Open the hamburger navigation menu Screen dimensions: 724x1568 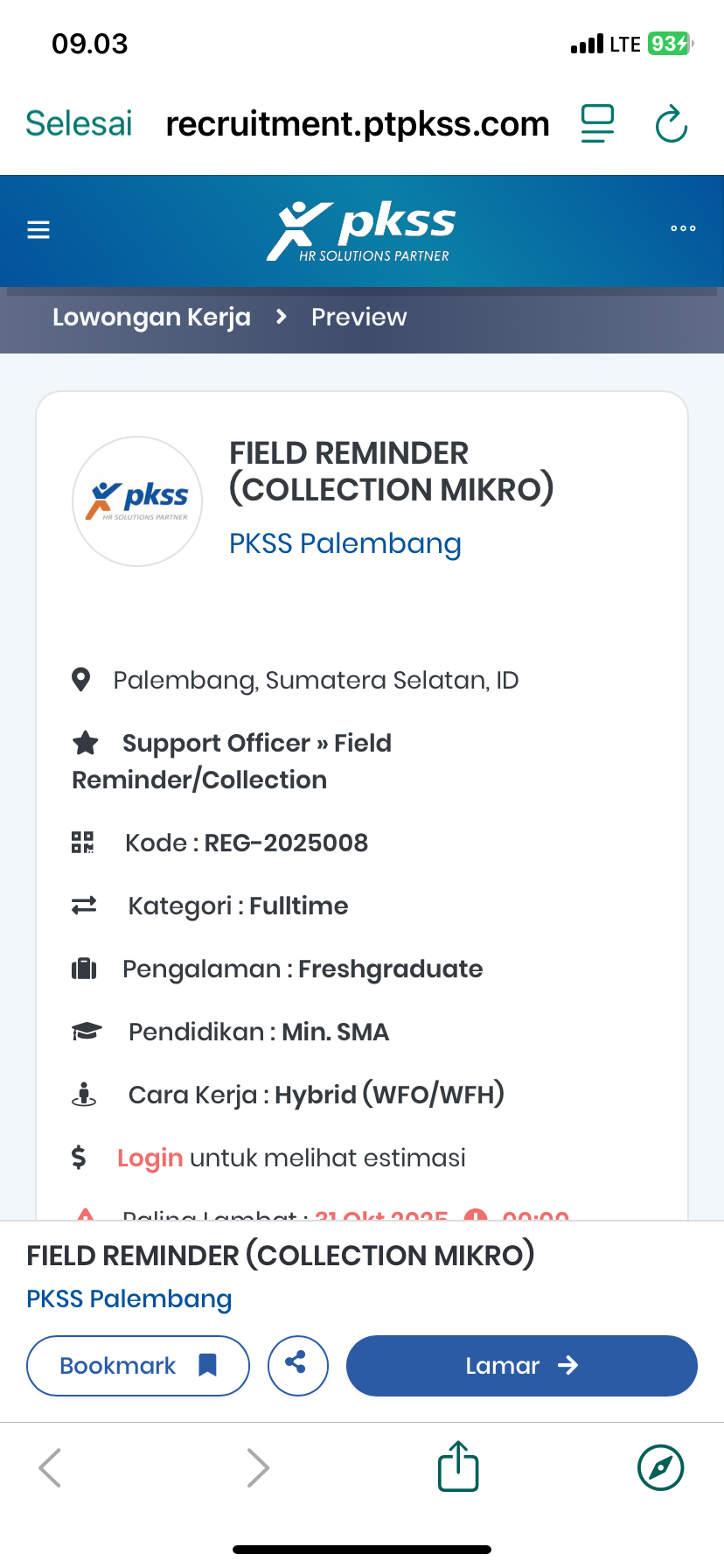point(38,230)
